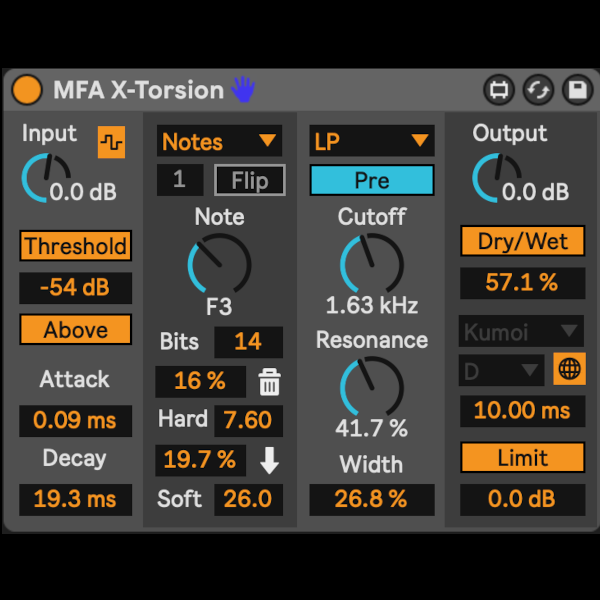Click the blue hand icon in title
This screenshot has width=600, height=600.
(x=243, y=89)
